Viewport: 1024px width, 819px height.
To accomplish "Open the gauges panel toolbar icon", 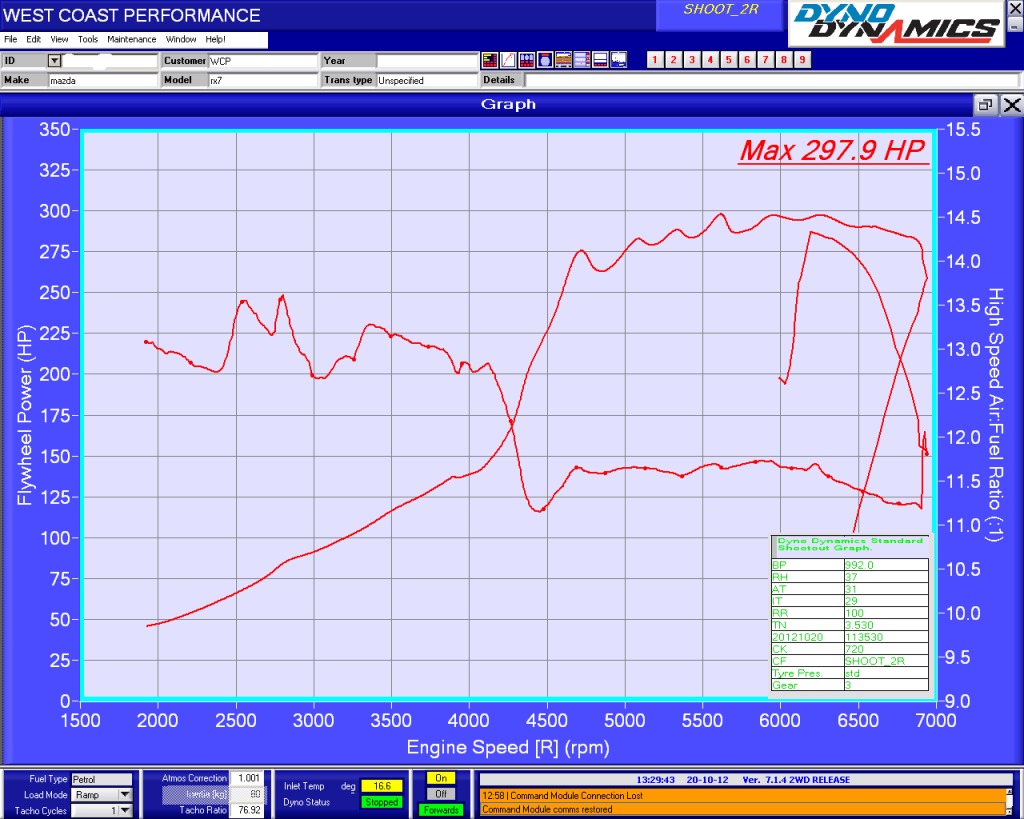I will tap(526, 60).
